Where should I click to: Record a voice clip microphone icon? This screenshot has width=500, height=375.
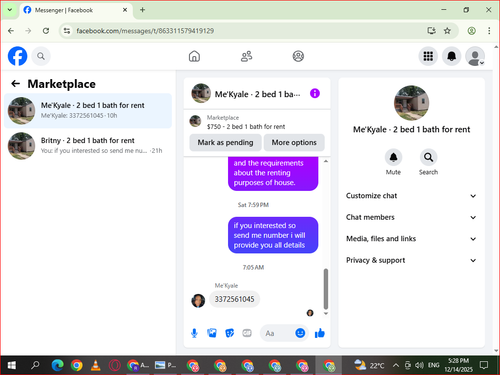(194, 333)
